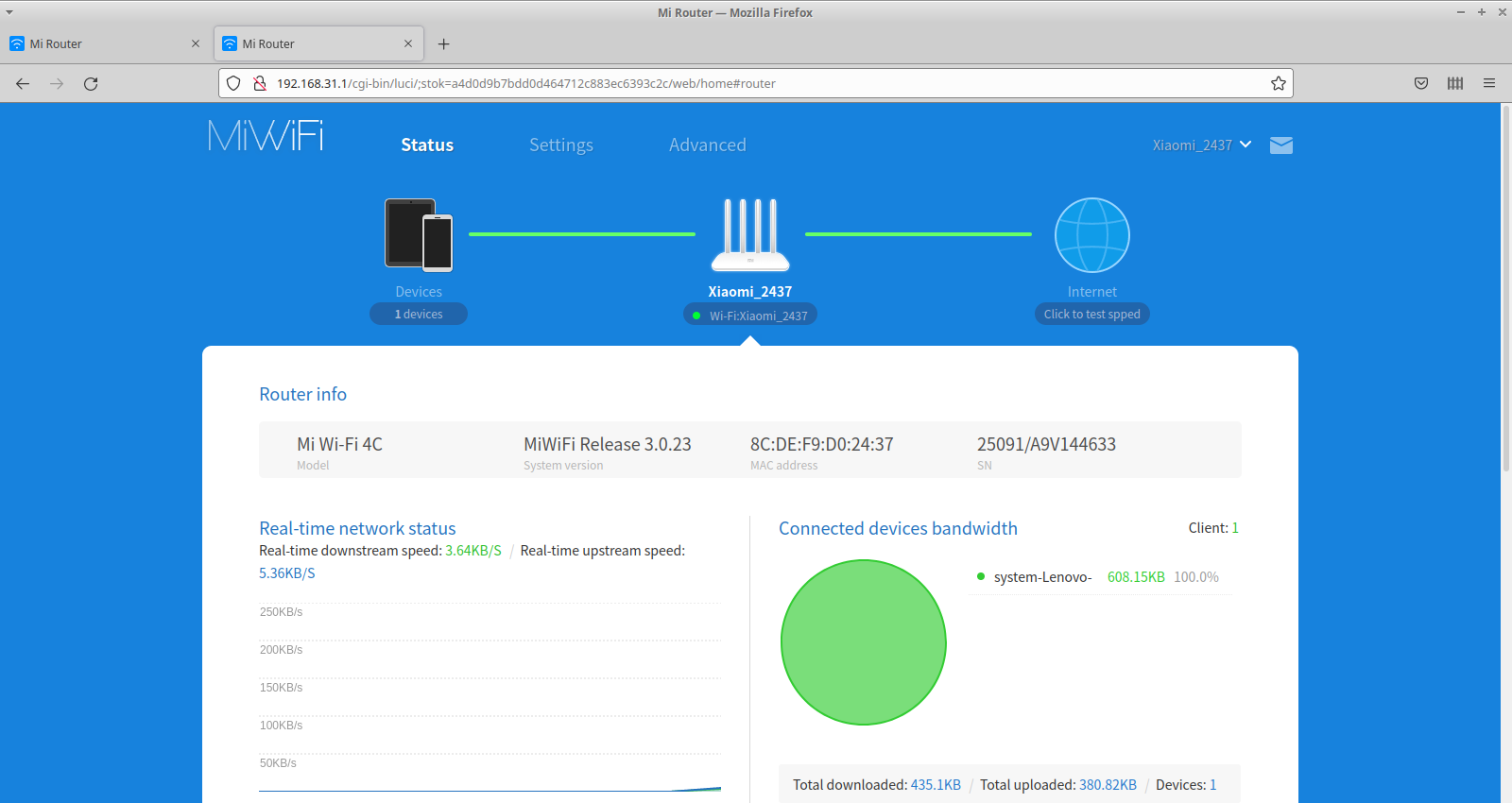Expand the Xiaomi_2437 account dropdown
This screenshot has height=803, width=1512.
coord(1202,145)
